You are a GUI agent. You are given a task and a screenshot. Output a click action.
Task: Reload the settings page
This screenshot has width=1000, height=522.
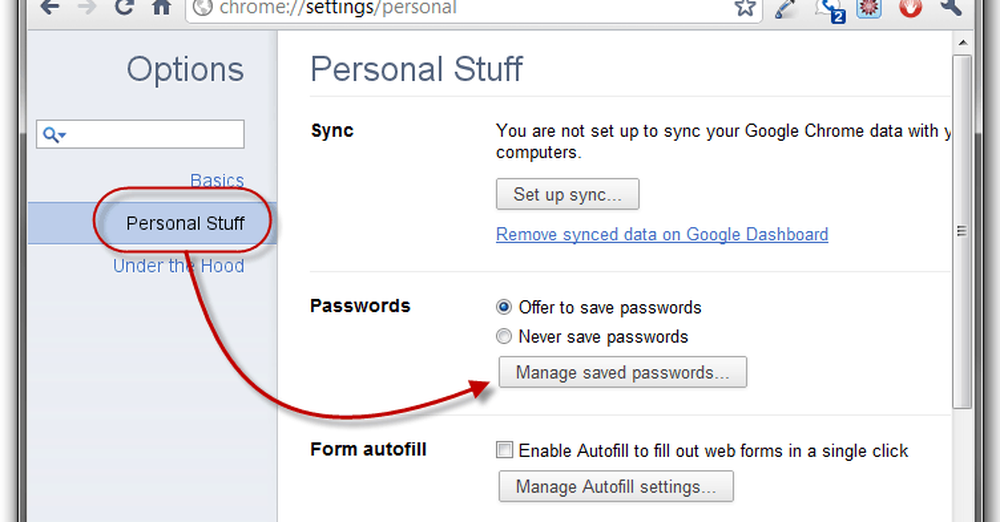(124, 8)
